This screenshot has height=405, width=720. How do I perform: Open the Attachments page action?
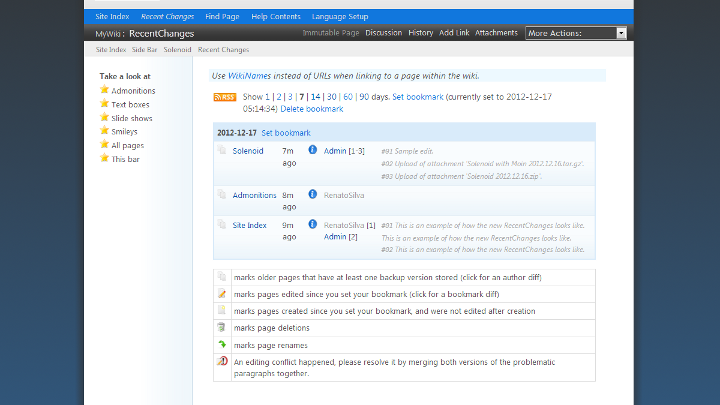point(496,33)
